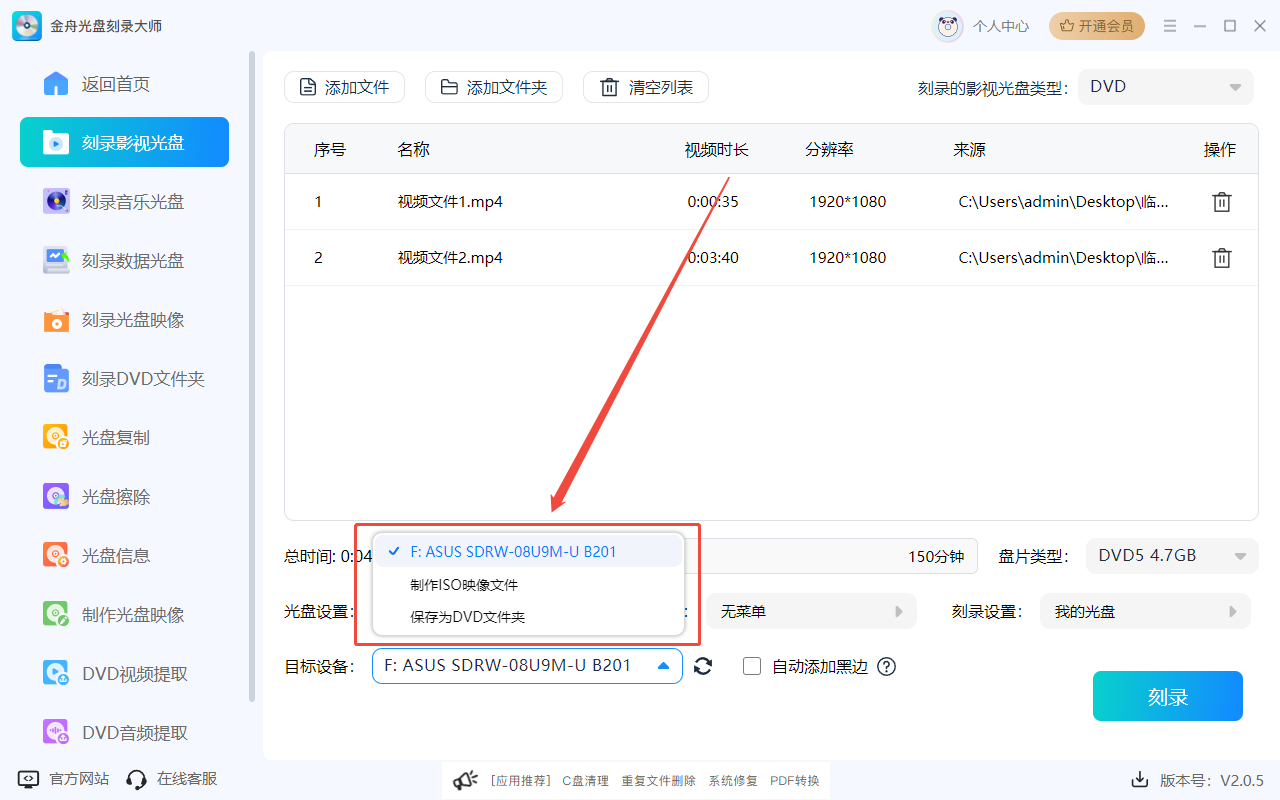The width and height of the screenshot is (1280, 800).
Task: Enable the 自动添加黑边 checkbox
Action: [x=752, y=666]
